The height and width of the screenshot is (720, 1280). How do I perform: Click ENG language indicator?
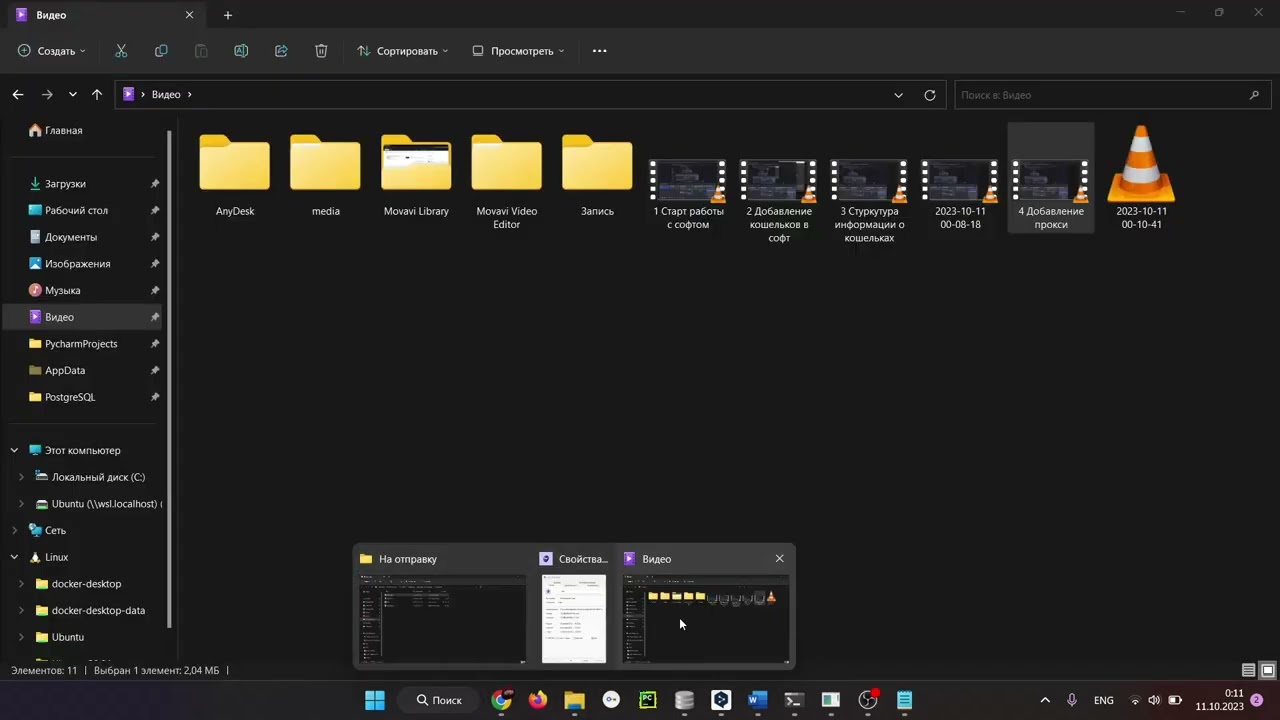1104,700
